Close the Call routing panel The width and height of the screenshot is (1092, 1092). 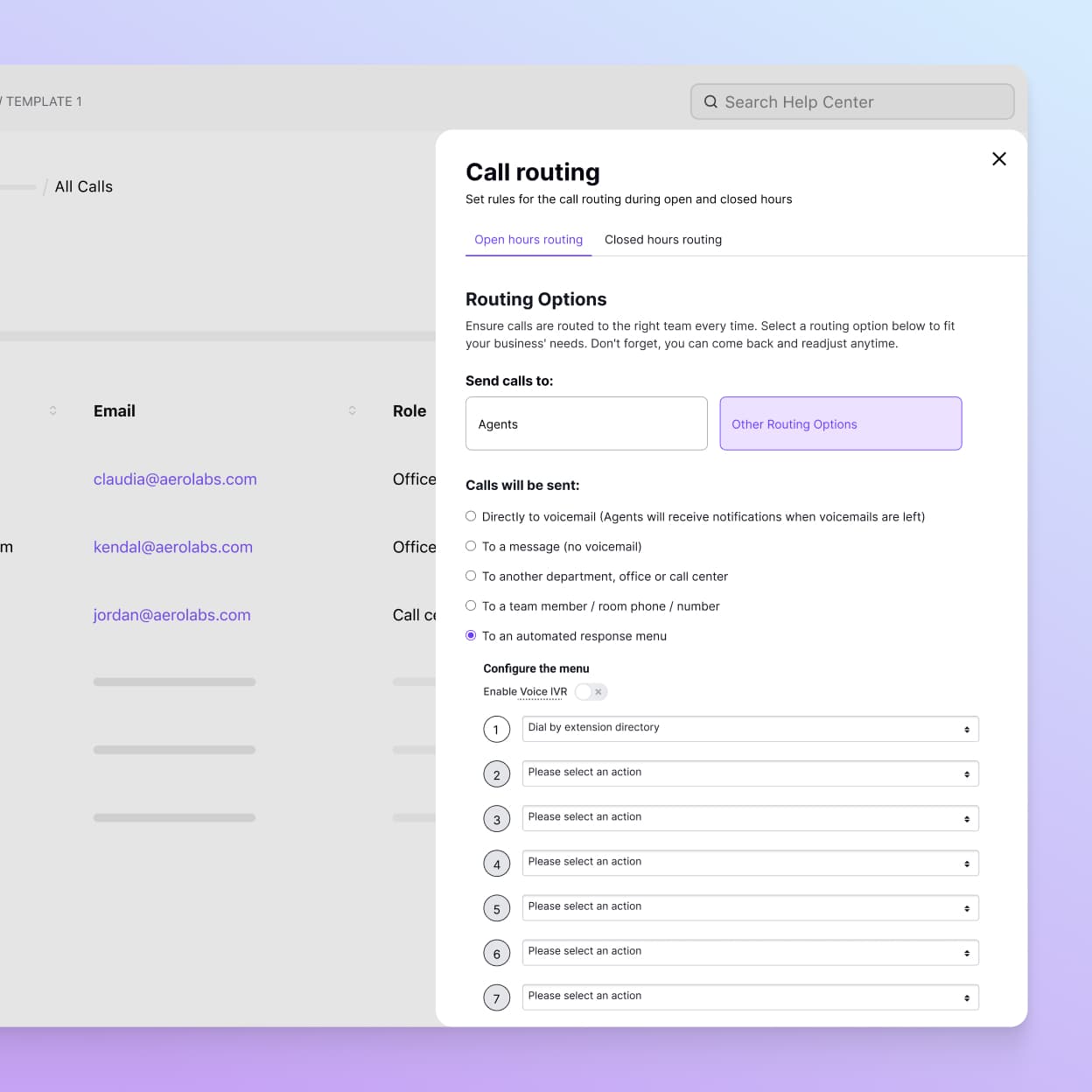tap(998, 158)
